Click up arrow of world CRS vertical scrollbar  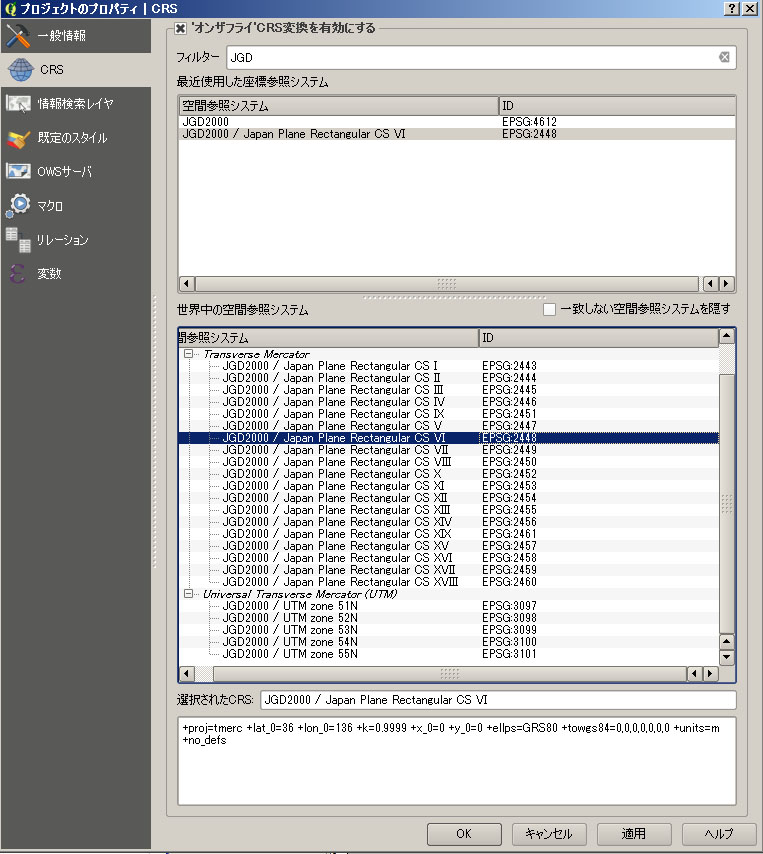tap(727, 336)
